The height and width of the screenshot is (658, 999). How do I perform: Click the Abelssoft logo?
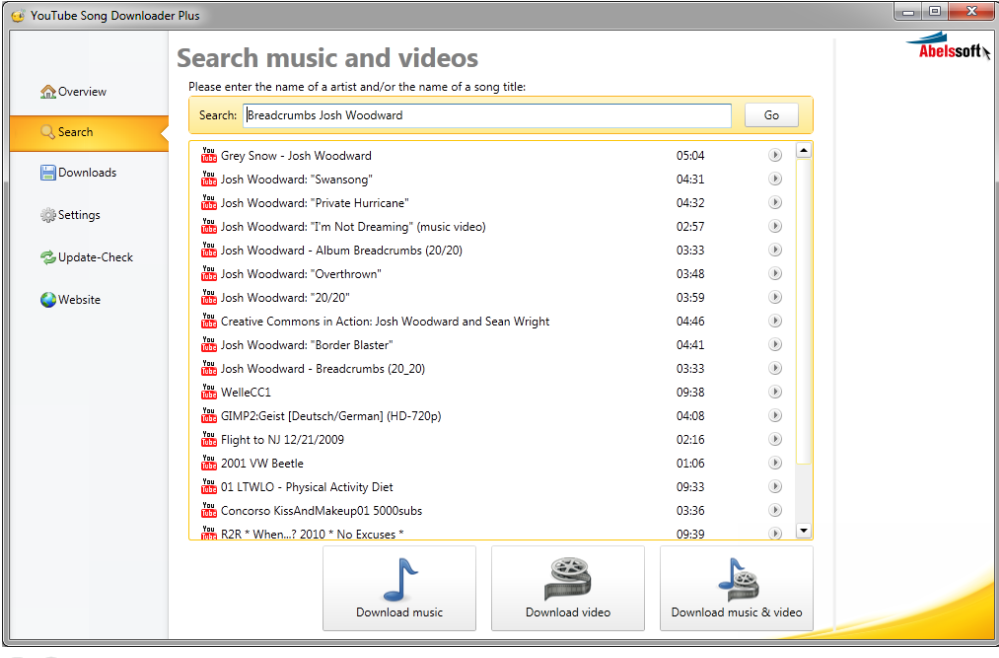[x=948, y=47]
